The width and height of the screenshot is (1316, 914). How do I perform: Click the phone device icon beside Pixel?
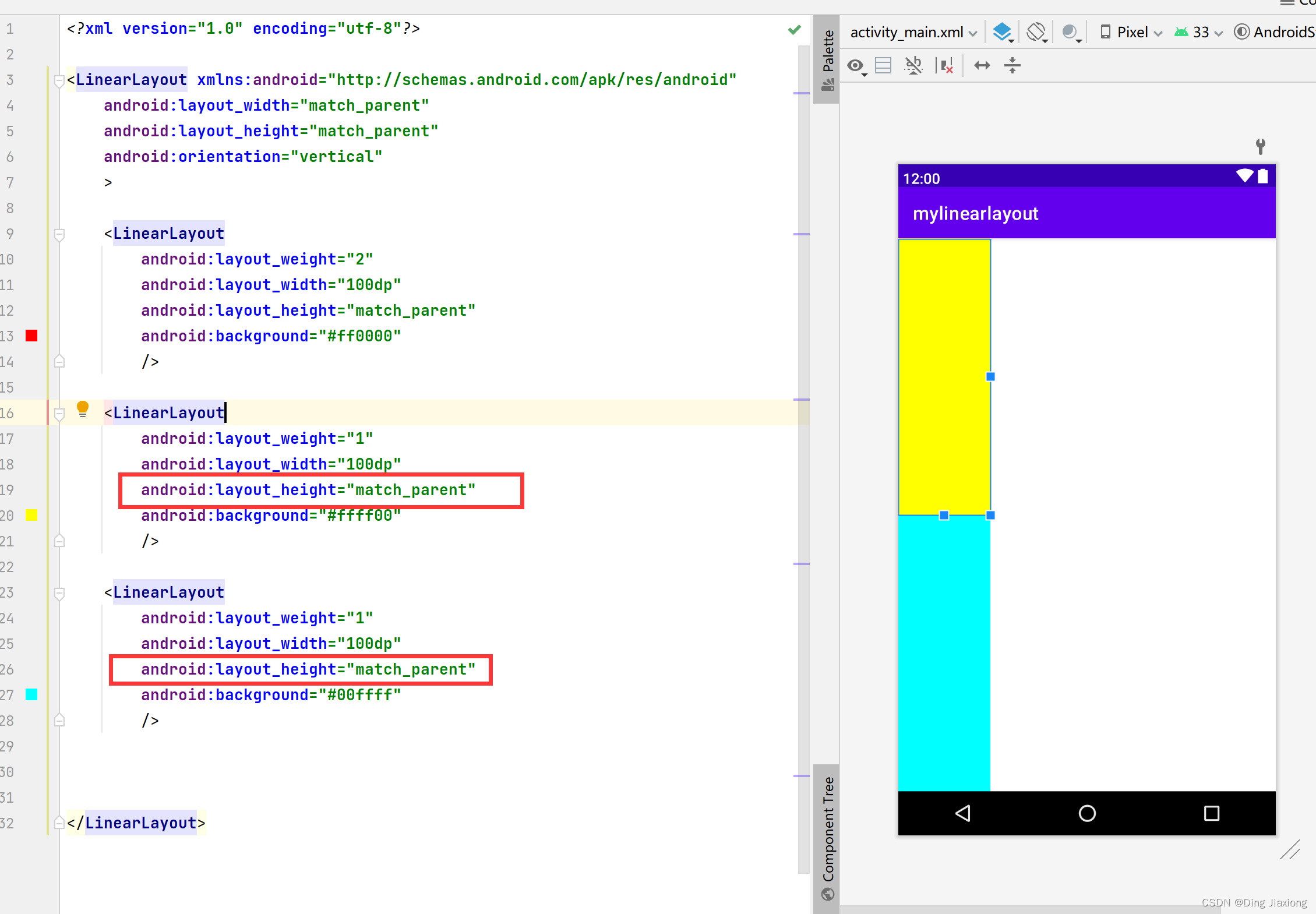pyautogui.click(x=1105, y=32)
